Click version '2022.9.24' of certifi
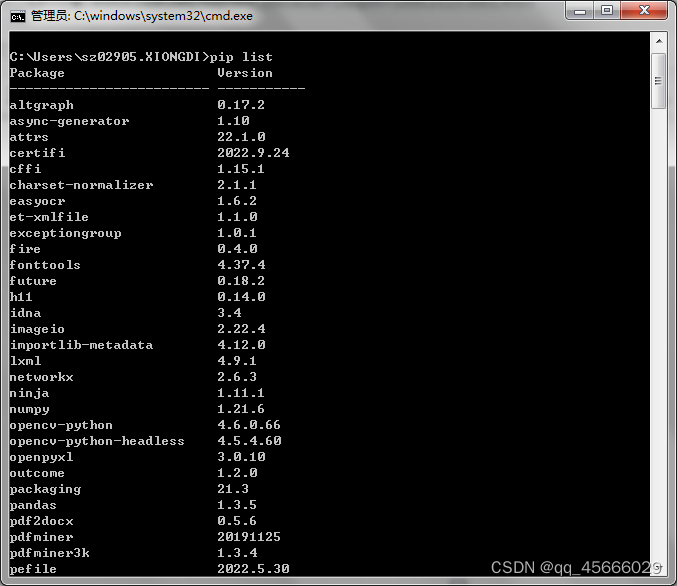 [253, 153]
